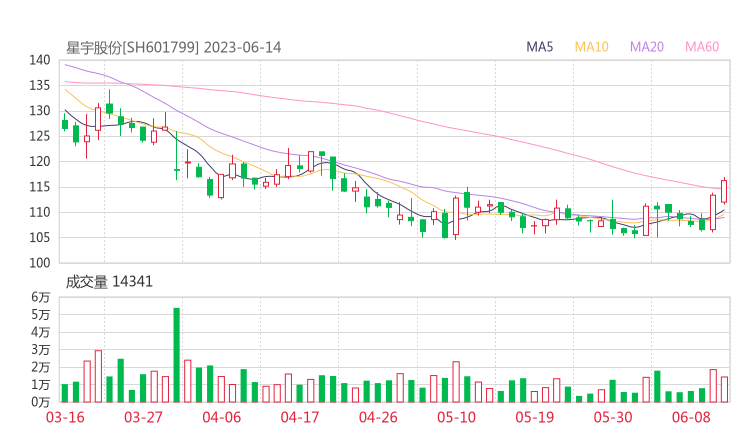The height and width of the screenshot is (440, 740).
Task: Click the 130 price axis label
Action: pyautogui.click(x=39, y=111)
